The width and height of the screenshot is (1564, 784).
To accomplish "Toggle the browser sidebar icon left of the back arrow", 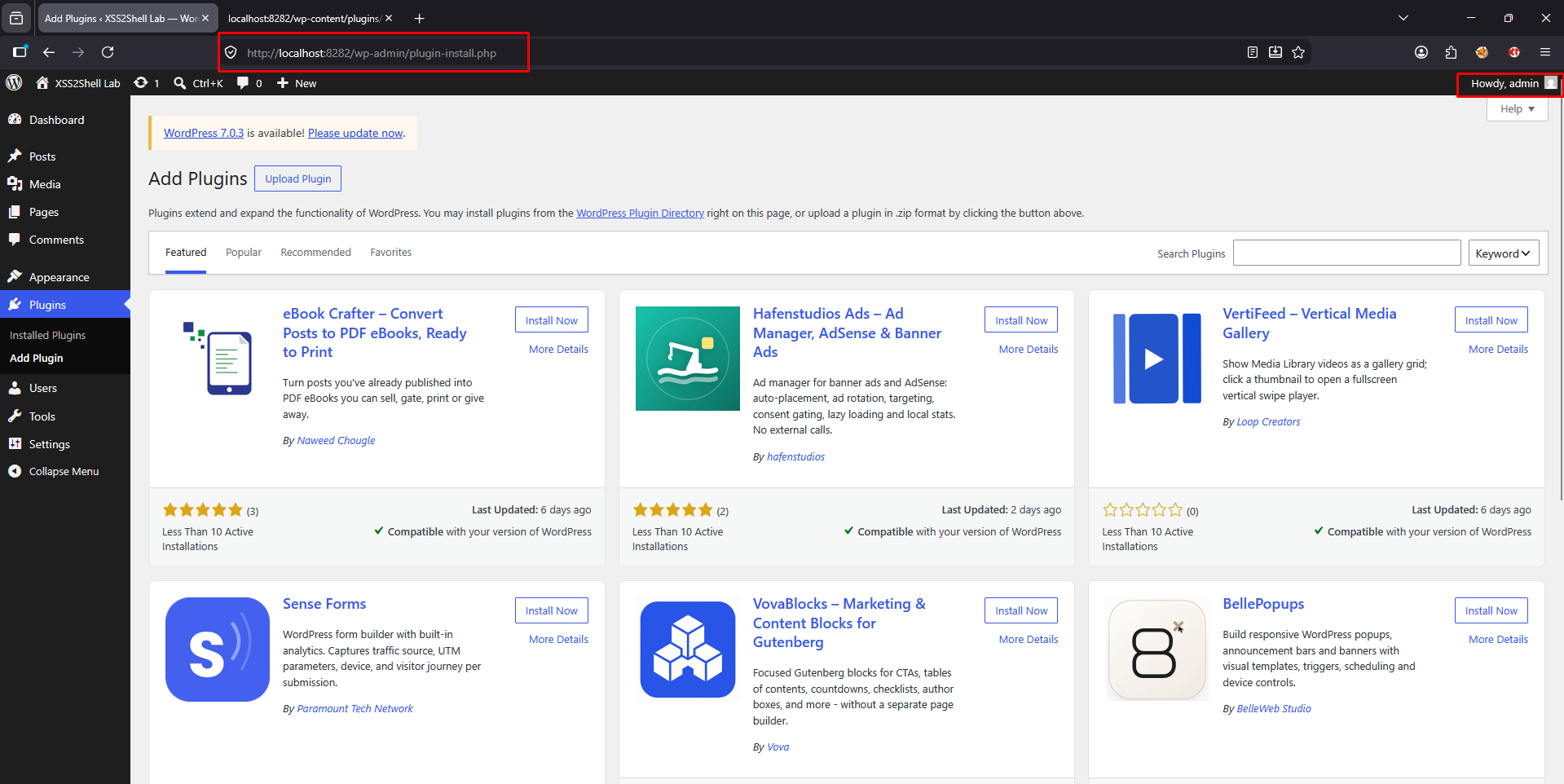I will tap(20, 52).
